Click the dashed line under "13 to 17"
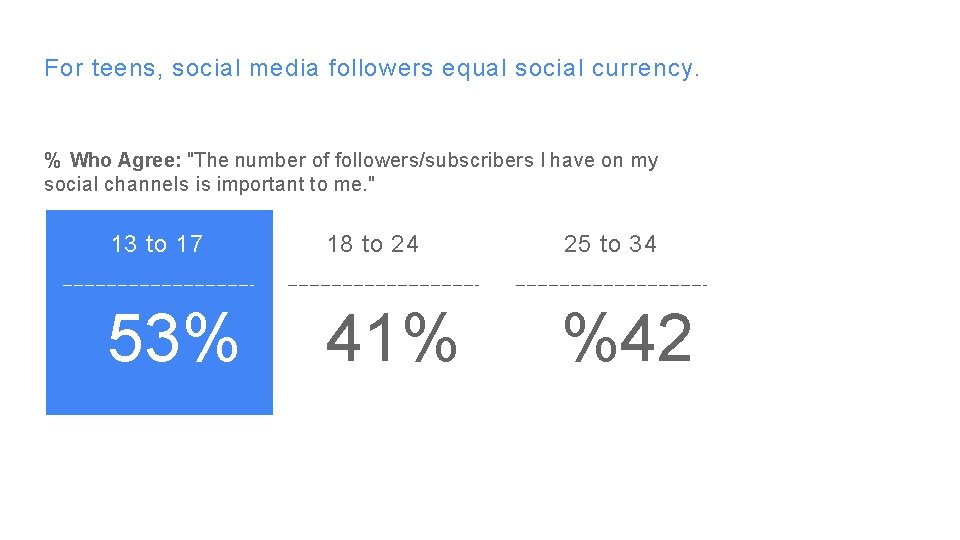The width and height of the screenshot is (960, 540). (x=159, y=286)
